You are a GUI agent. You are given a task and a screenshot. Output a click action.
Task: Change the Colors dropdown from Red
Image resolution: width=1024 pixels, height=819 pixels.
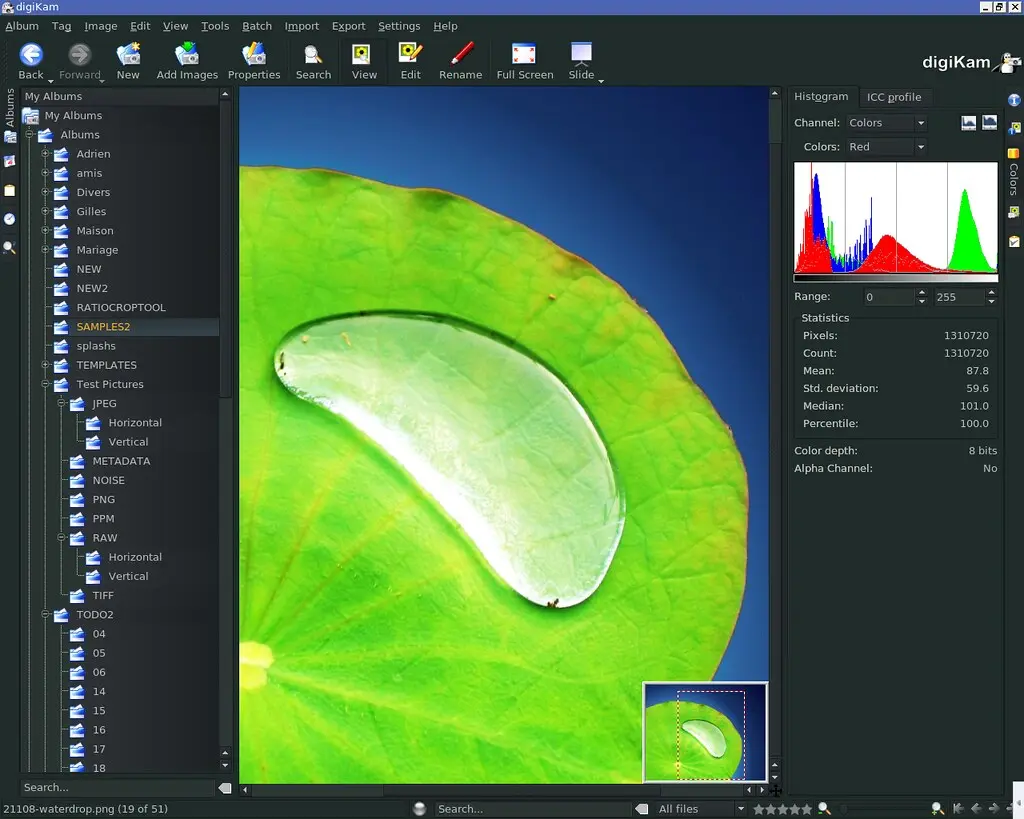[x=886, y=146]
